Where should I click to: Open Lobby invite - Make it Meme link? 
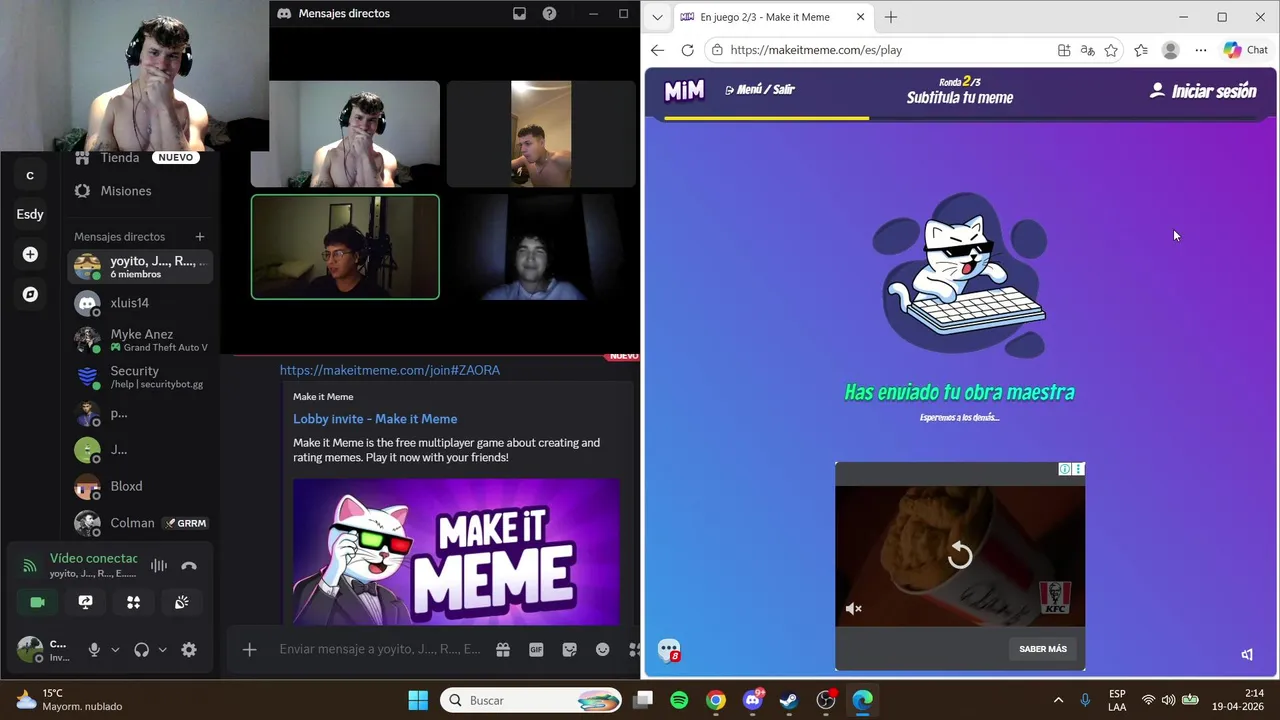pos(375,419)
